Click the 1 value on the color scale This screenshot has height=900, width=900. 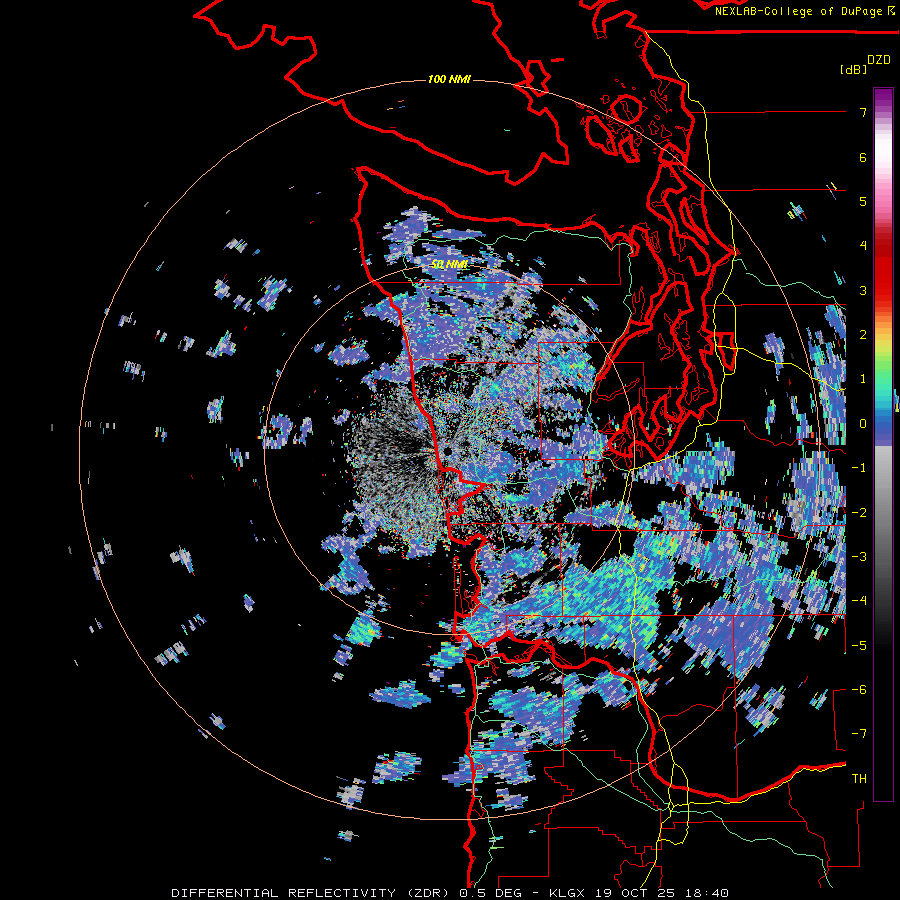863,379
